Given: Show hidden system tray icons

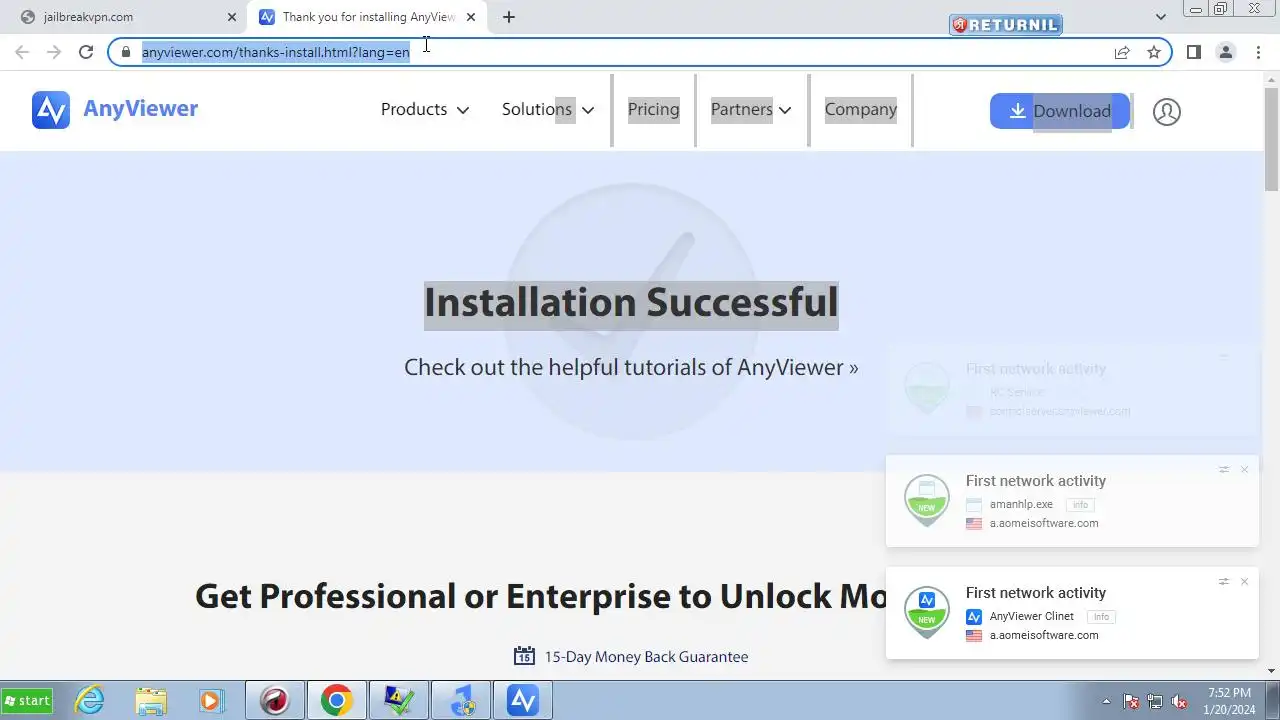Looking at the screenshot, I should [x=1106, y=701].
